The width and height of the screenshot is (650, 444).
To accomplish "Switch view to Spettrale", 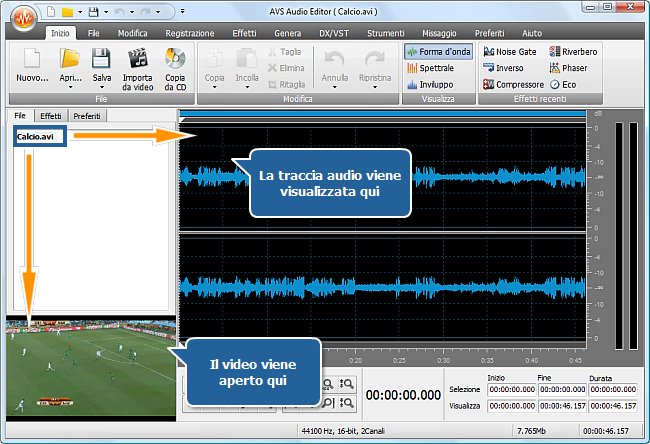I will [x=430, y=68].
